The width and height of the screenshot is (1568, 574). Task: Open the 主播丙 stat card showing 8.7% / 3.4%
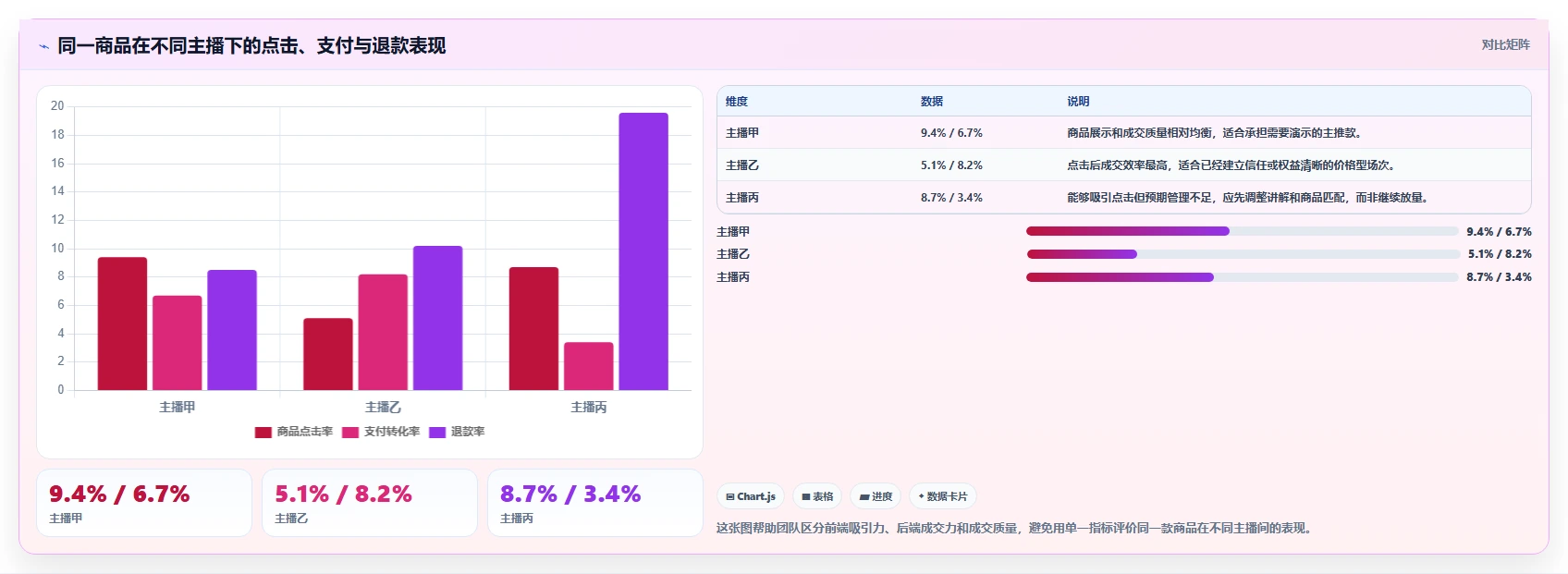[595, 503]
